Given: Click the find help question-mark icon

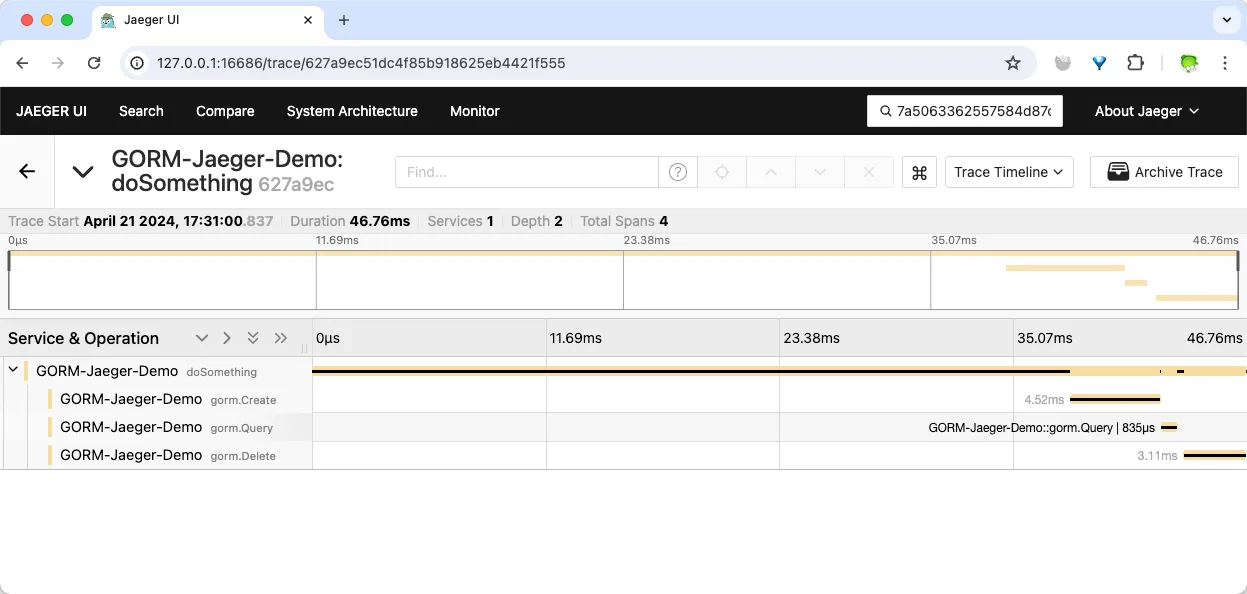Looking at the screenshot, I should pos(677,172).
